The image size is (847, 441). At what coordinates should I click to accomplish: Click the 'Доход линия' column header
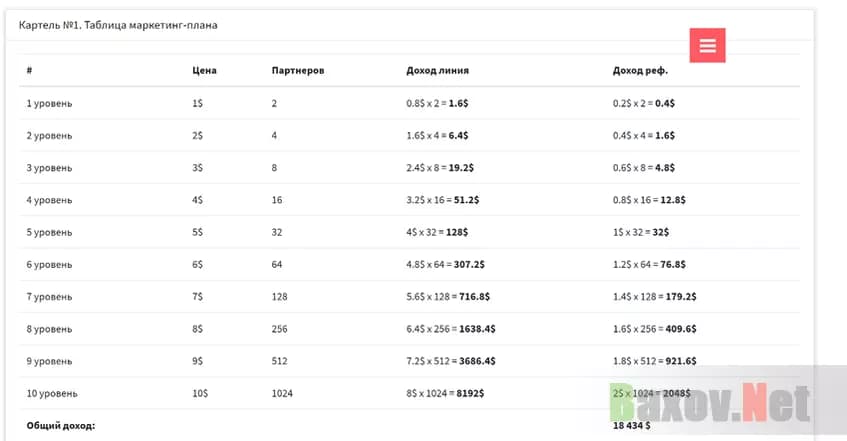[x=437, y=71]
